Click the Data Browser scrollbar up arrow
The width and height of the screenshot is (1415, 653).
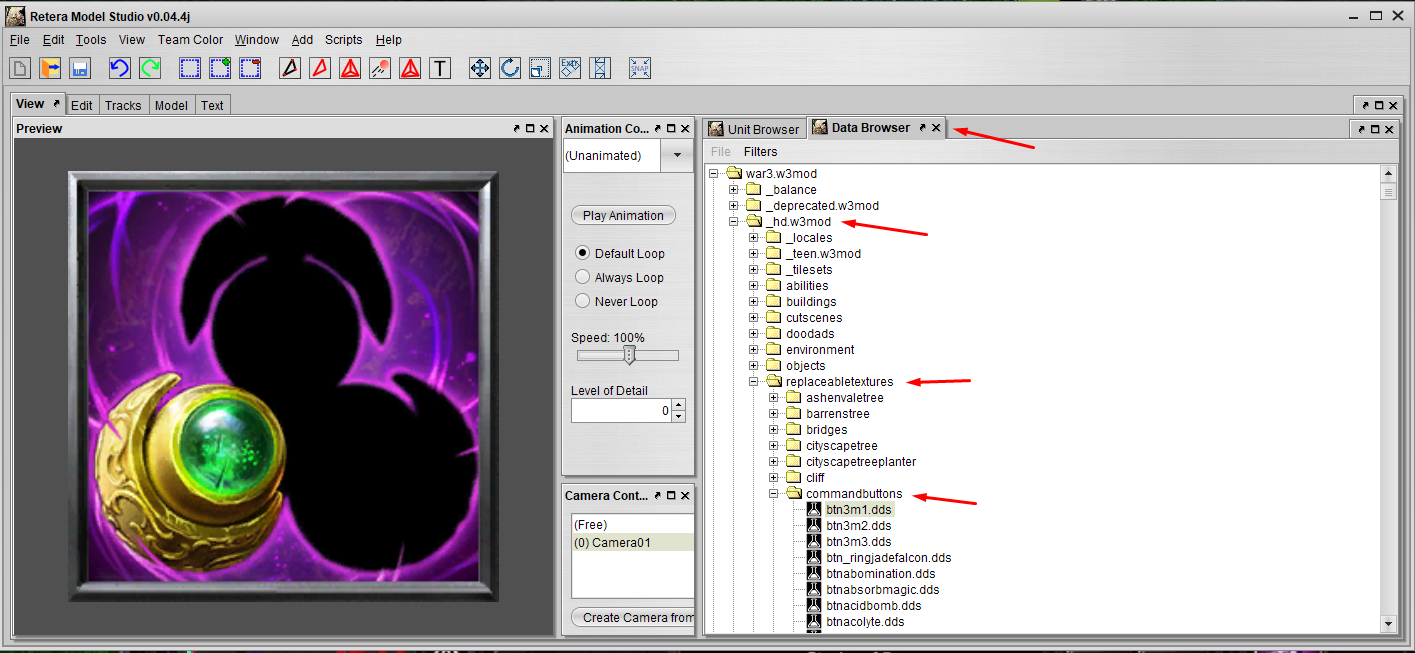pyautogui.click(x=1388, y=174)
